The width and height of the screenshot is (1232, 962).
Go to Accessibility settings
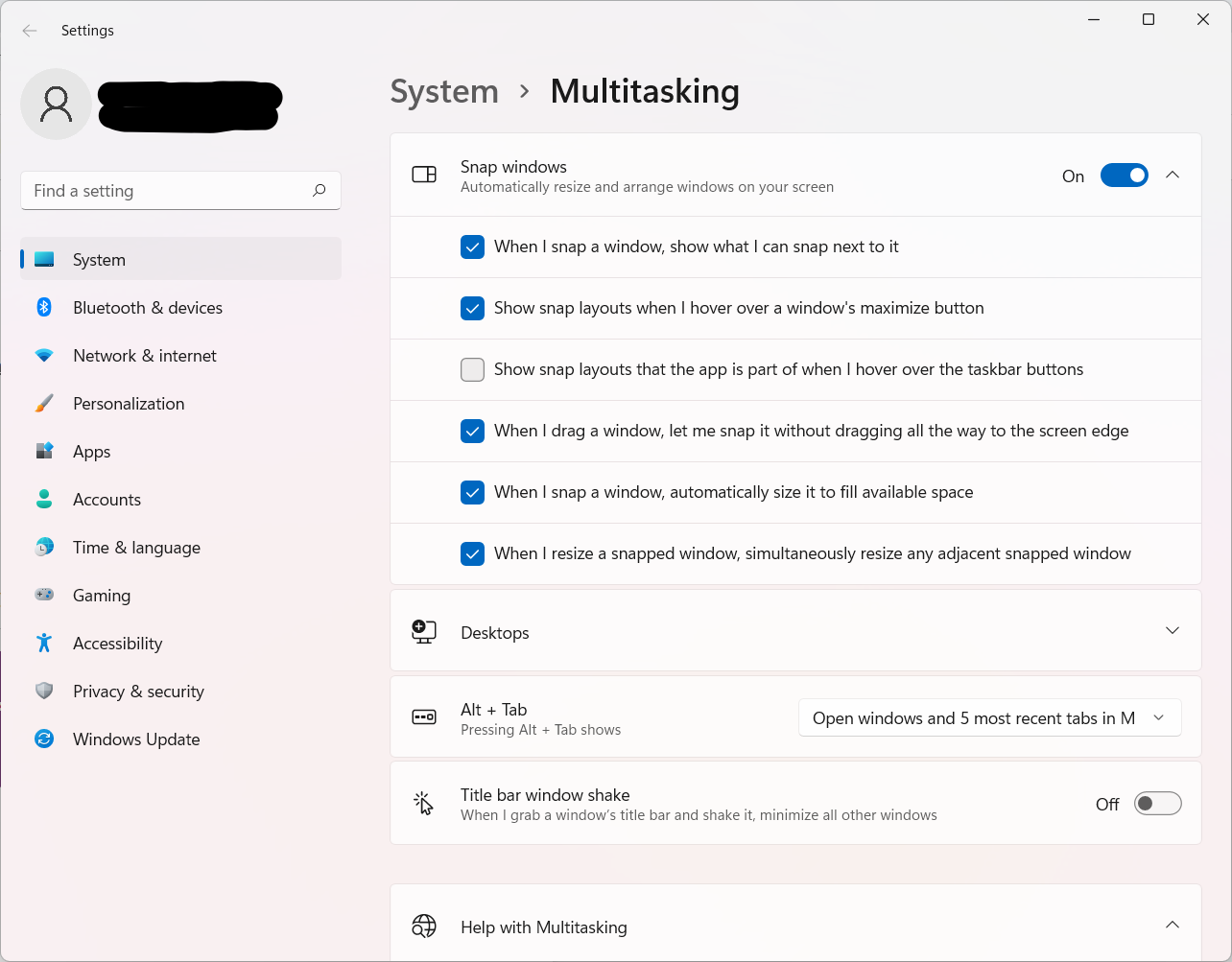point(180,644)
